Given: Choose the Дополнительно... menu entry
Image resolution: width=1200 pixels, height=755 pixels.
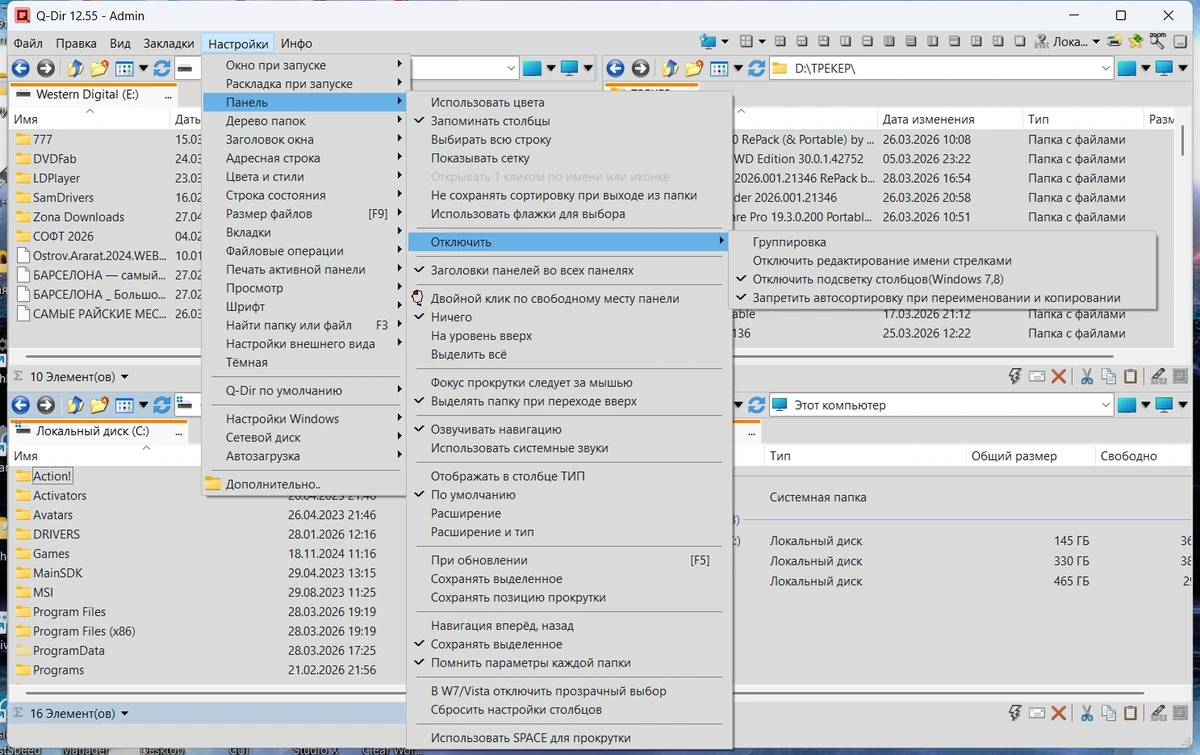Looking at the screenshot, I should (x=306, y=483).
